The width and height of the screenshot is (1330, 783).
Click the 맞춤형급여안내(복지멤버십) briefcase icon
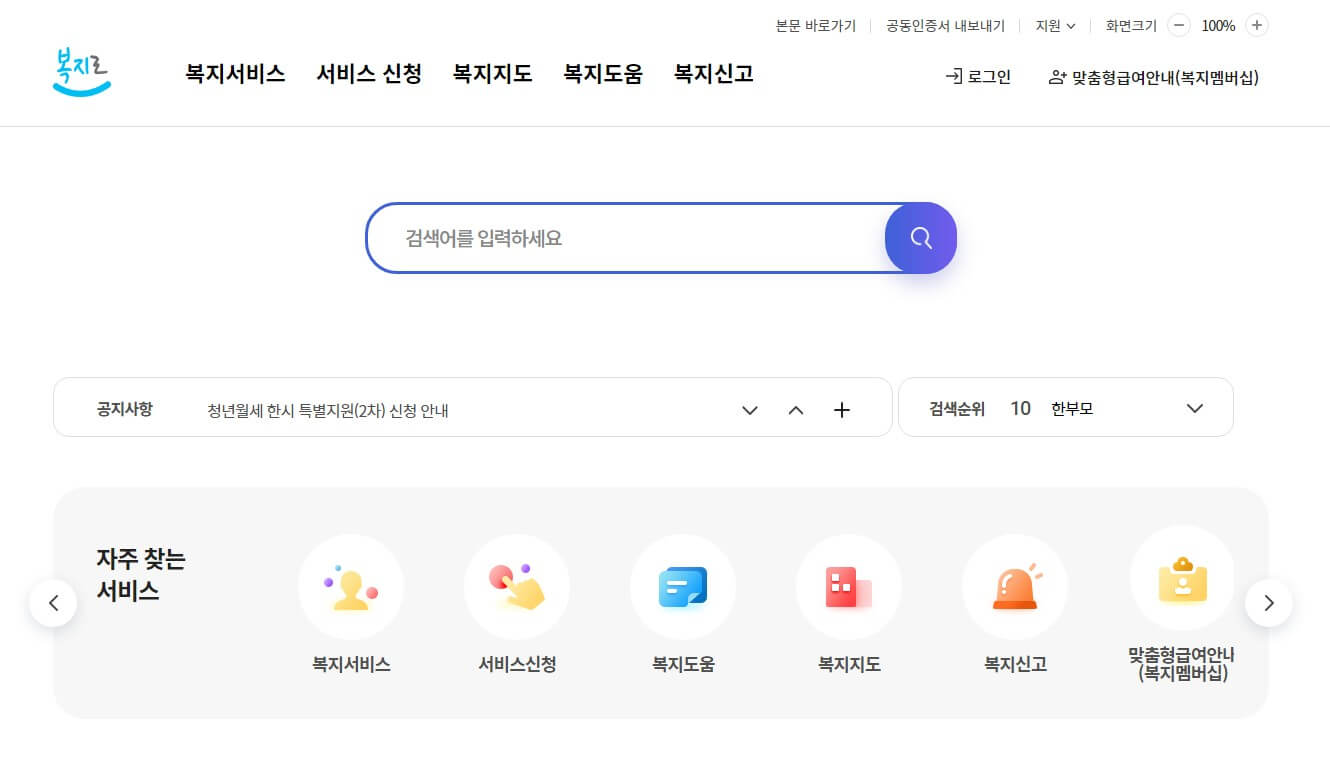tap(1182, 578)
